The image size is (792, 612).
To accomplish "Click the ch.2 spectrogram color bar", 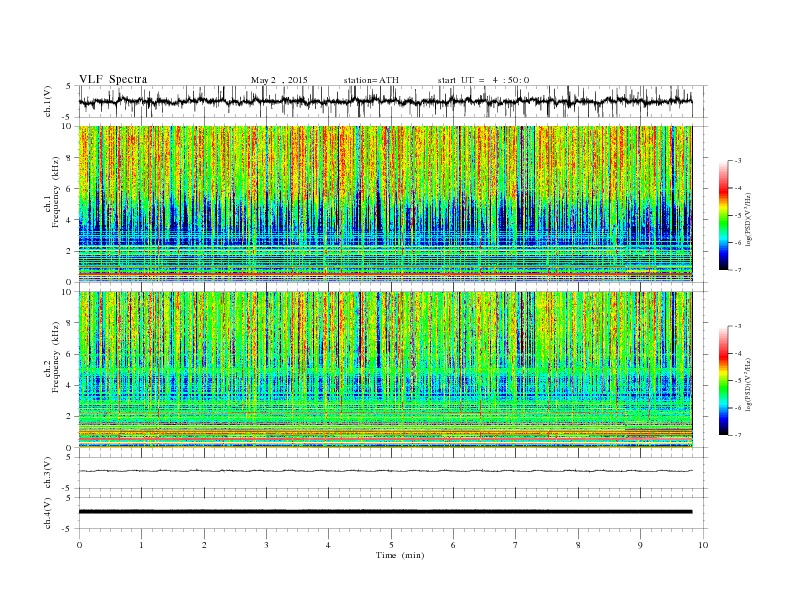I will [x=723, y=380].
